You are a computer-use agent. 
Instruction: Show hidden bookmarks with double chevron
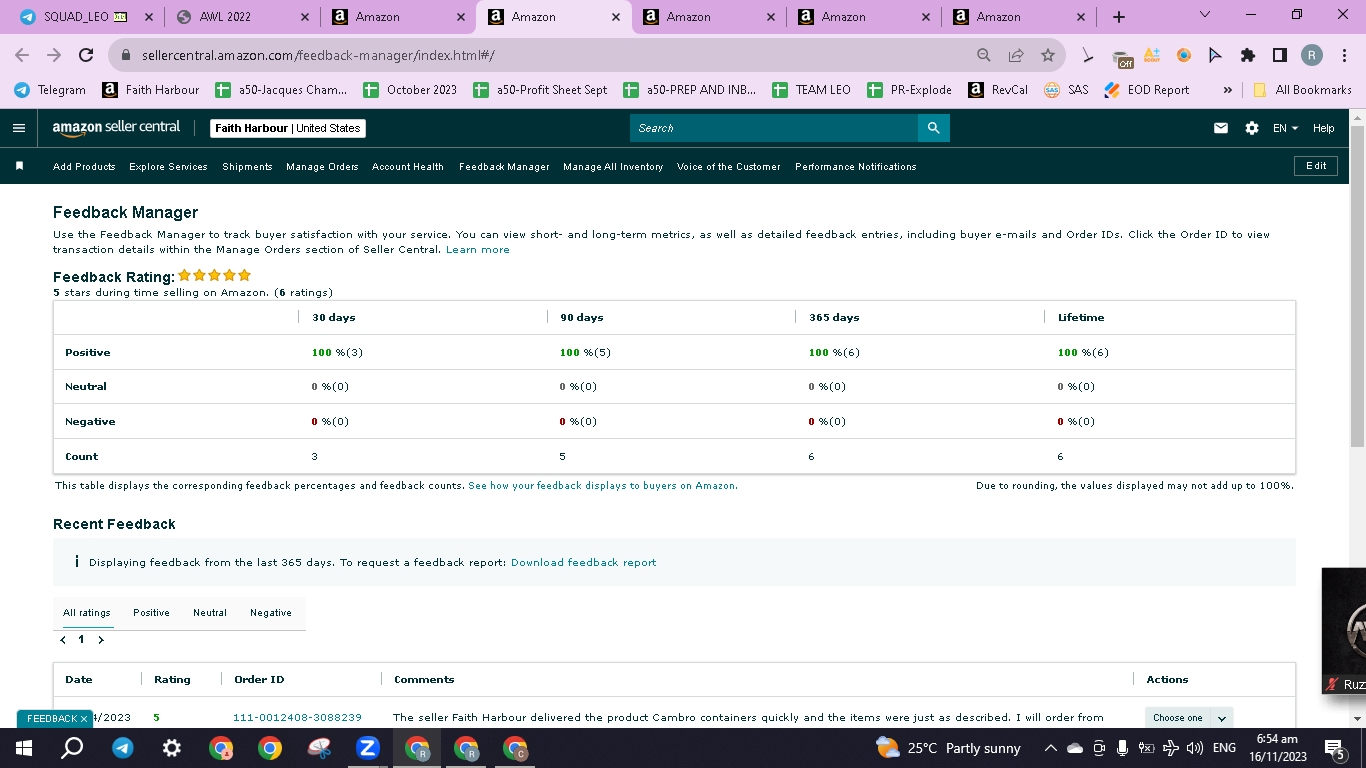(1227, 90)
